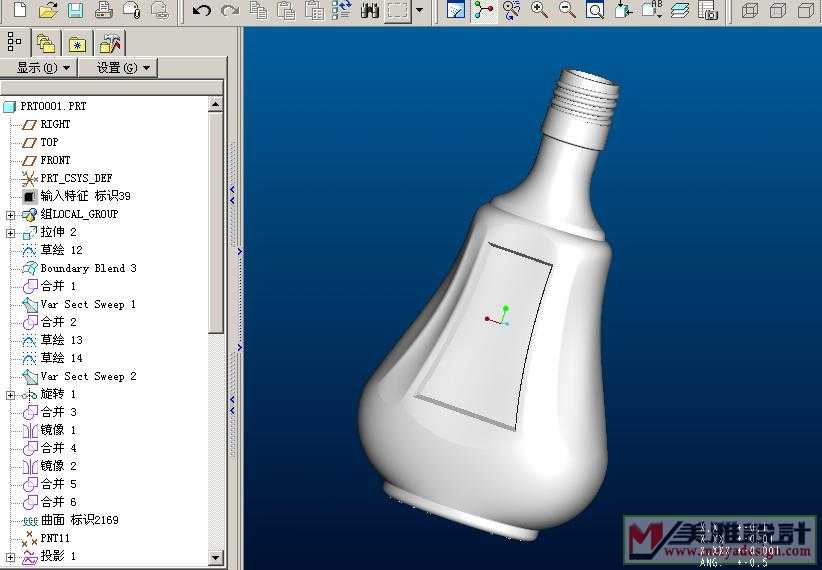The width and height of the screenshot is (822, 570).
Task: Open an existing file via folder icon
Action: [x=48, y=11]
